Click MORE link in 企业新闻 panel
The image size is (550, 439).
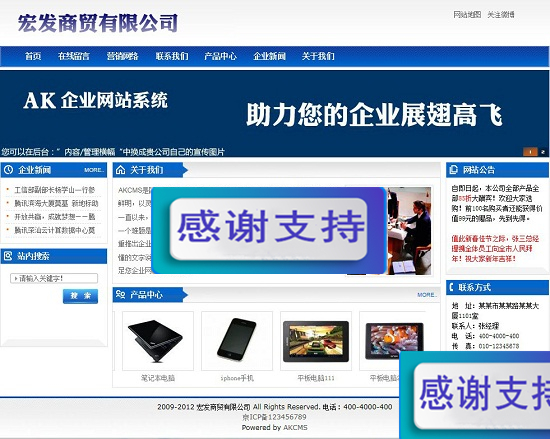pyautogui.click(x=94, y=170)
